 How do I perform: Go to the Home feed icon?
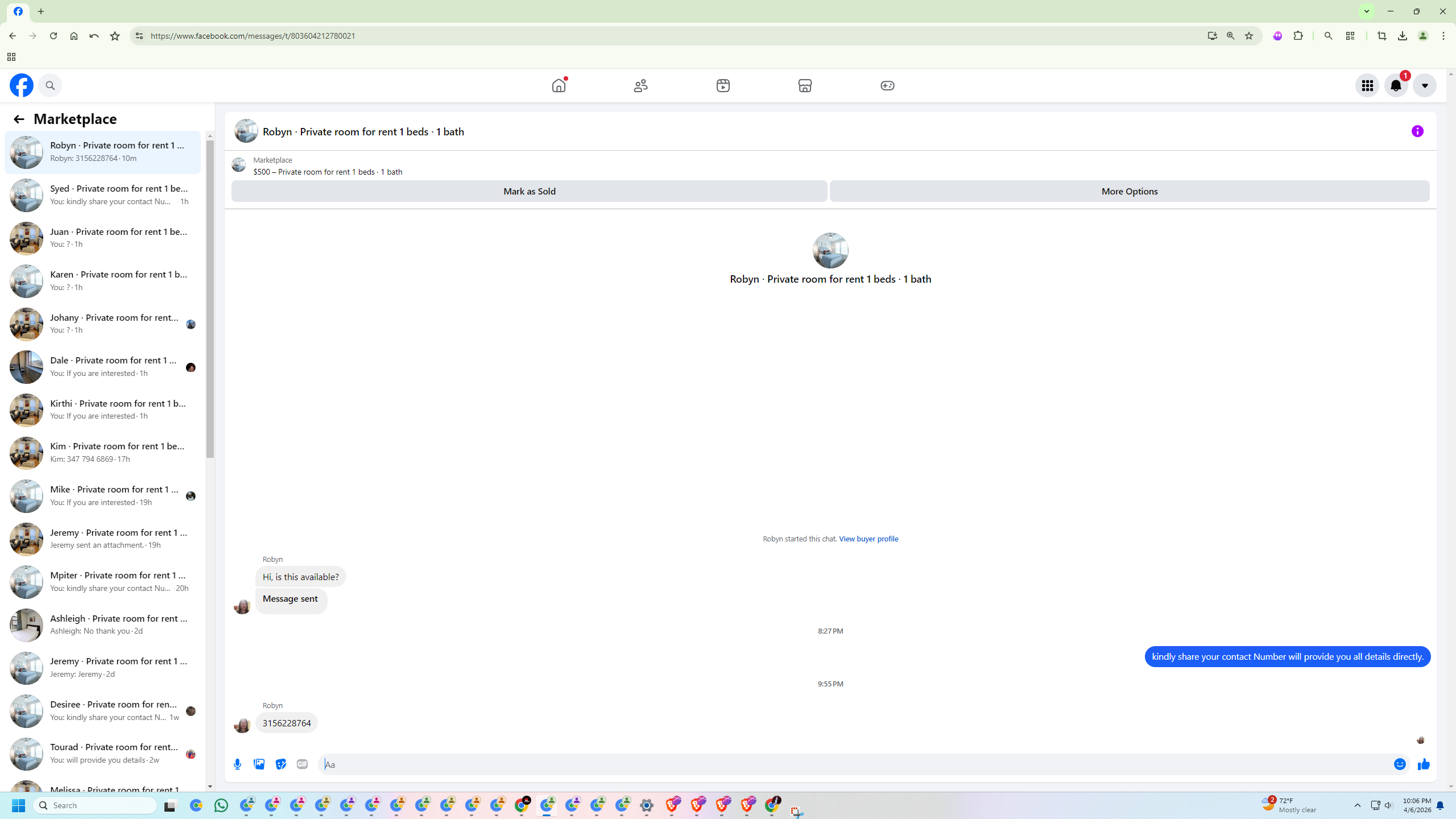click(x=559, y=85)
